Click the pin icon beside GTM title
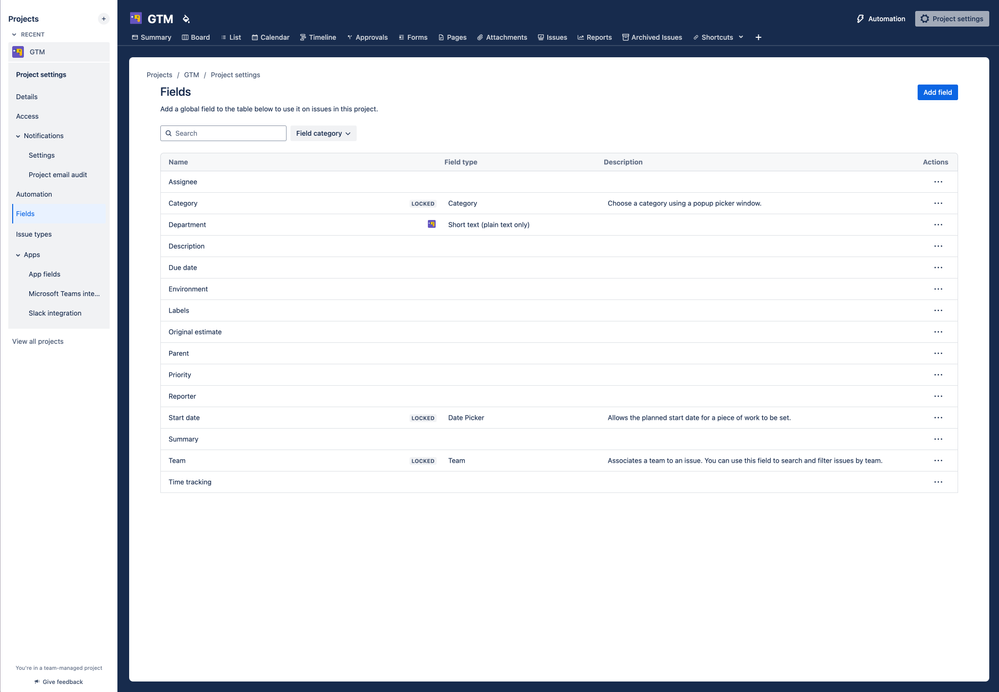Screen dimensions: 999x692 coord(186,19)
